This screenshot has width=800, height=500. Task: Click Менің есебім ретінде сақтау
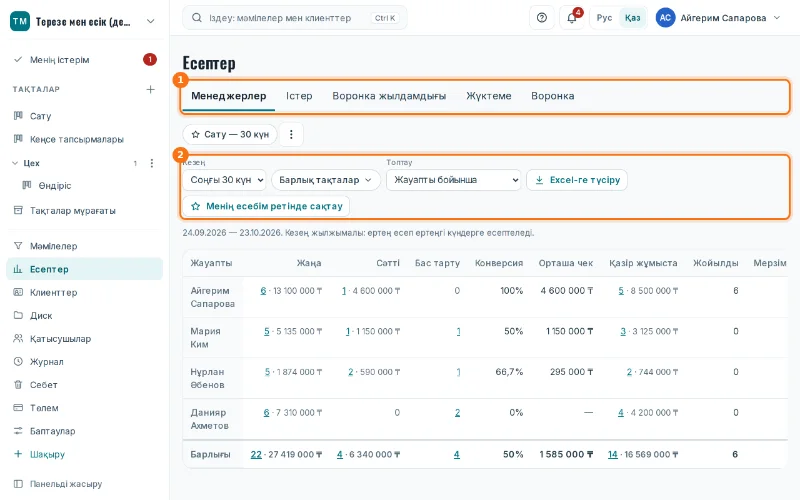click(266, 206)
